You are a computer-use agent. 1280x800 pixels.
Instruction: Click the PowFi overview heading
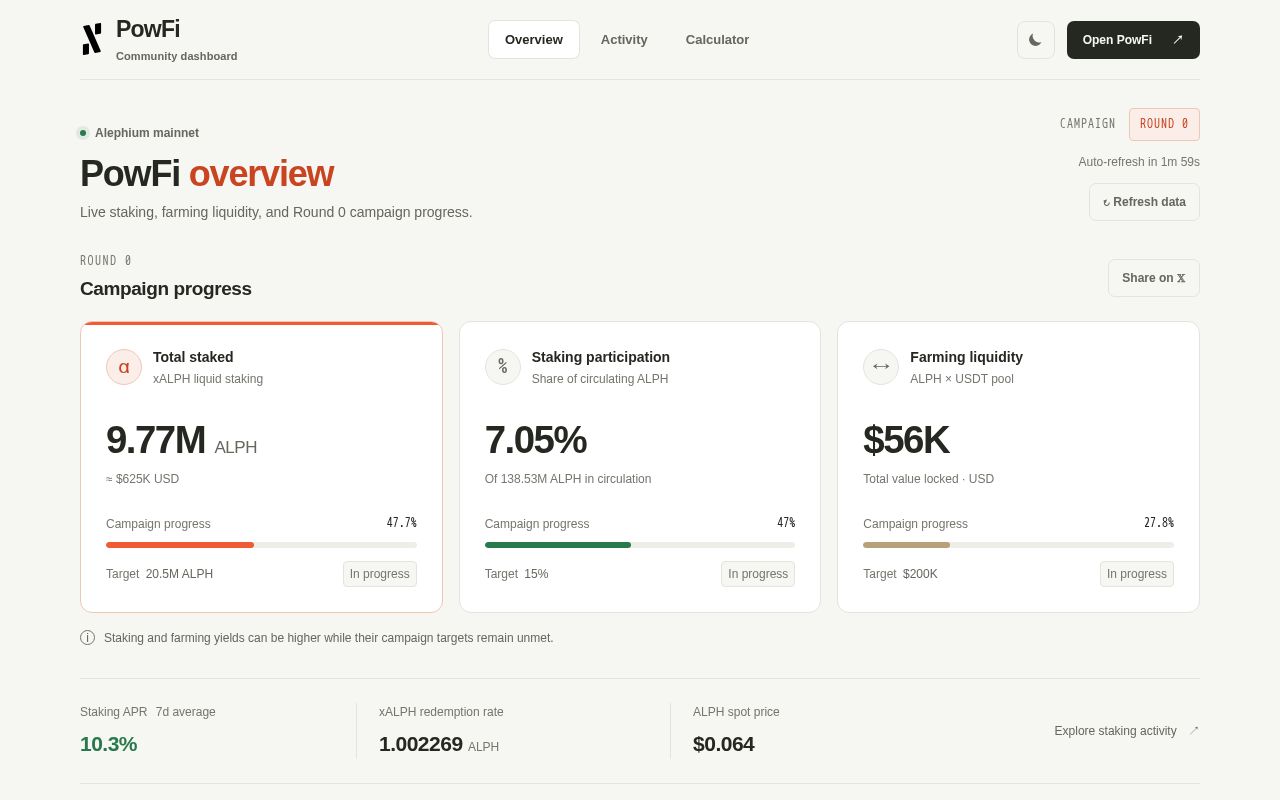coord(206,173)
